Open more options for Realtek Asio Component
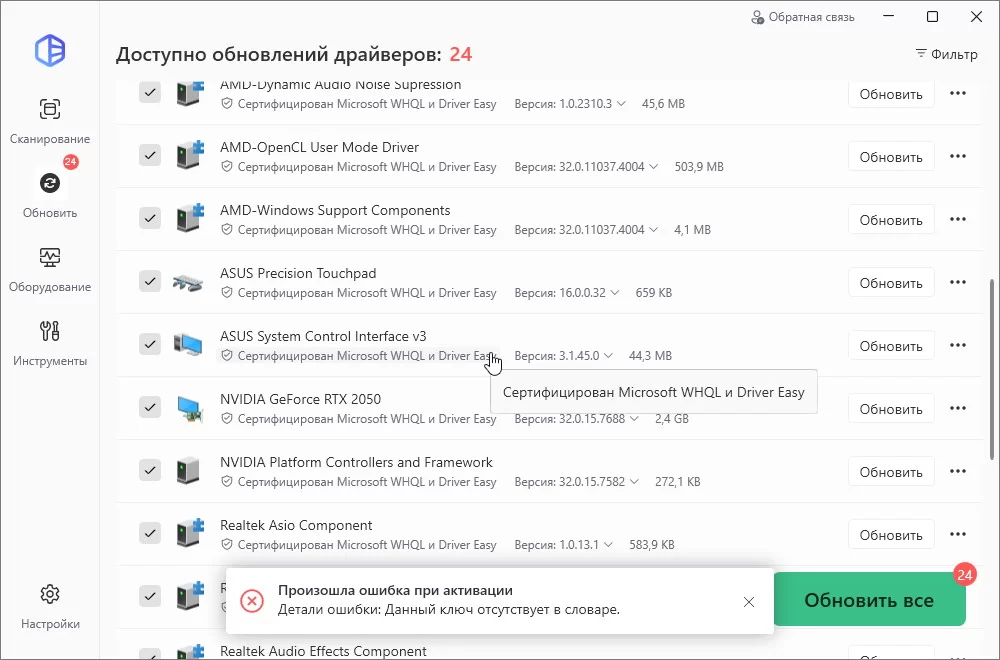The image size is (1000, 660). point(958,534)
